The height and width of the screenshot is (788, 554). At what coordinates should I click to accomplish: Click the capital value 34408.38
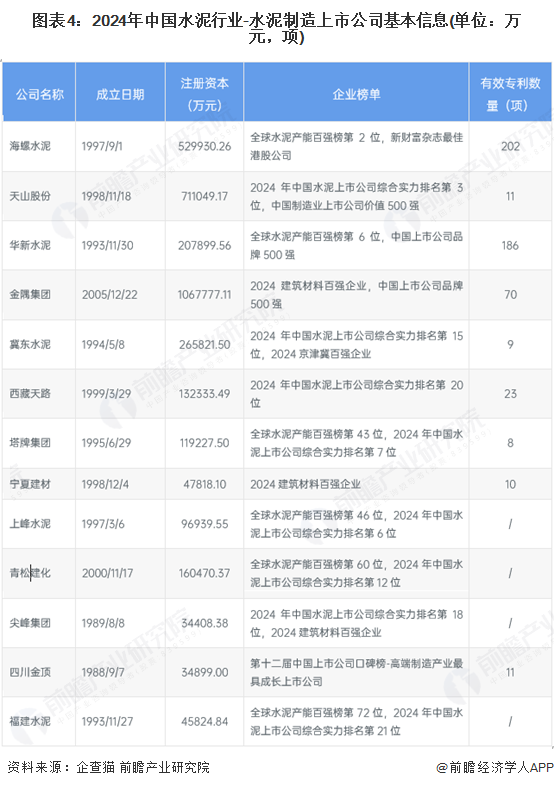click(x=204, y=623)
